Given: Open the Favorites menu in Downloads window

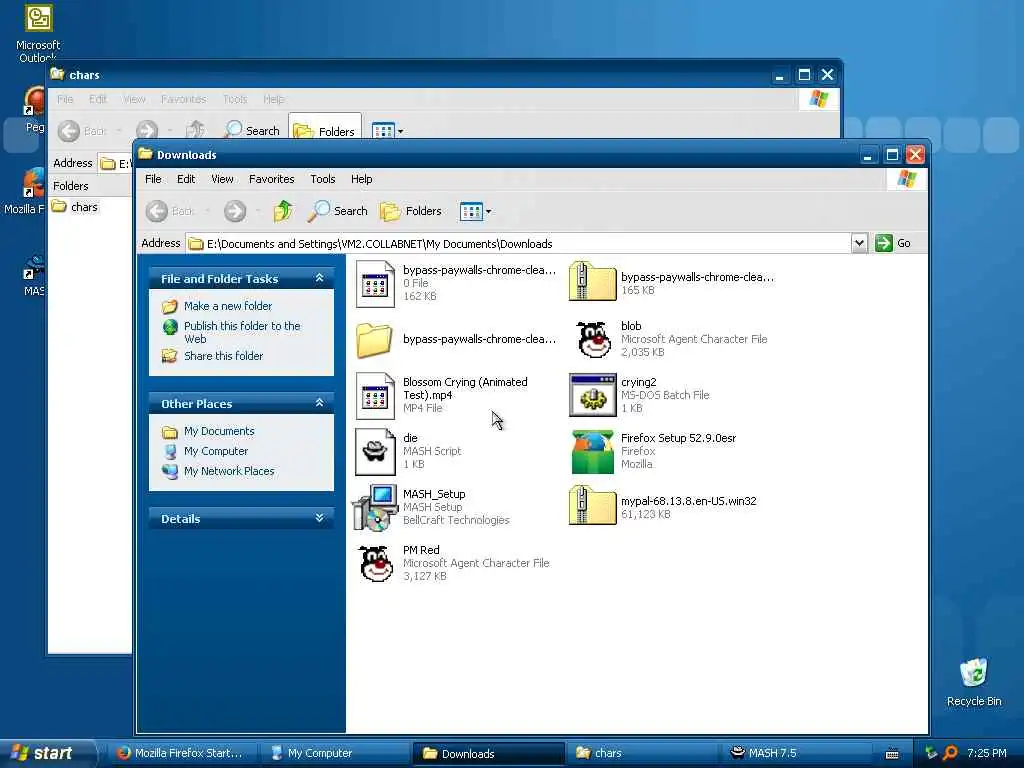Looking at the screenshot, I should [x=272, y=179].
